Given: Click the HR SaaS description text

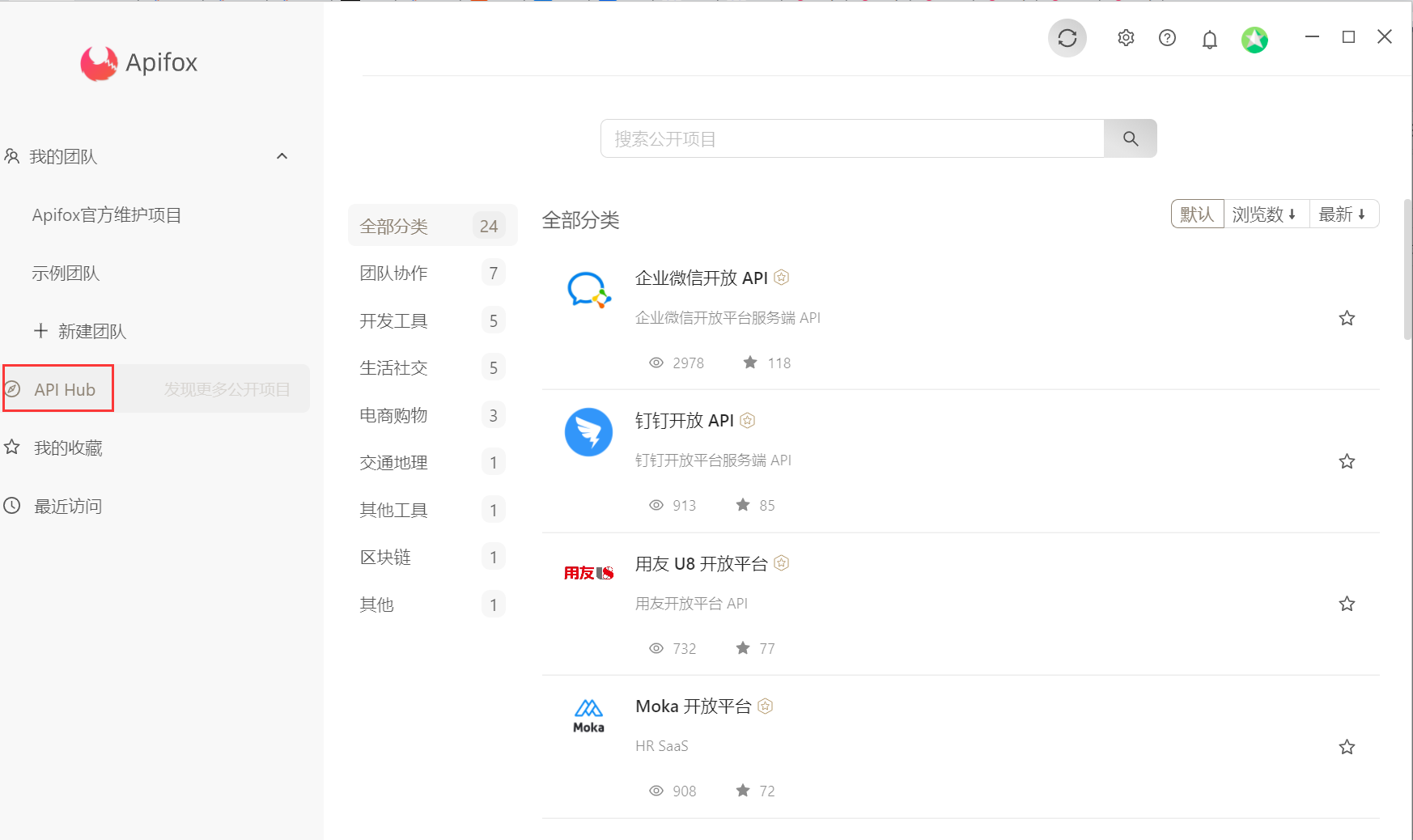Looking at the screenshot, I should tap(661, 746).
